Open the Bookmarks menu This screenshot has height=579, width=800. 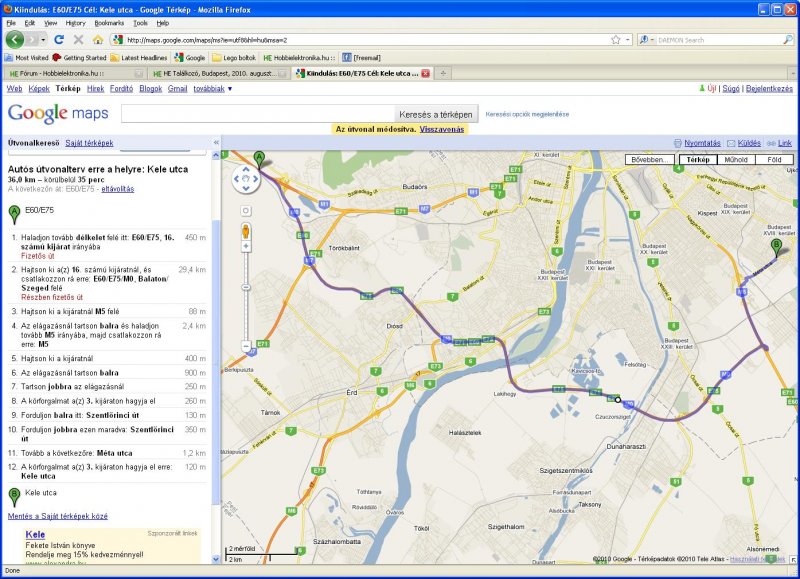pos(109,23)
